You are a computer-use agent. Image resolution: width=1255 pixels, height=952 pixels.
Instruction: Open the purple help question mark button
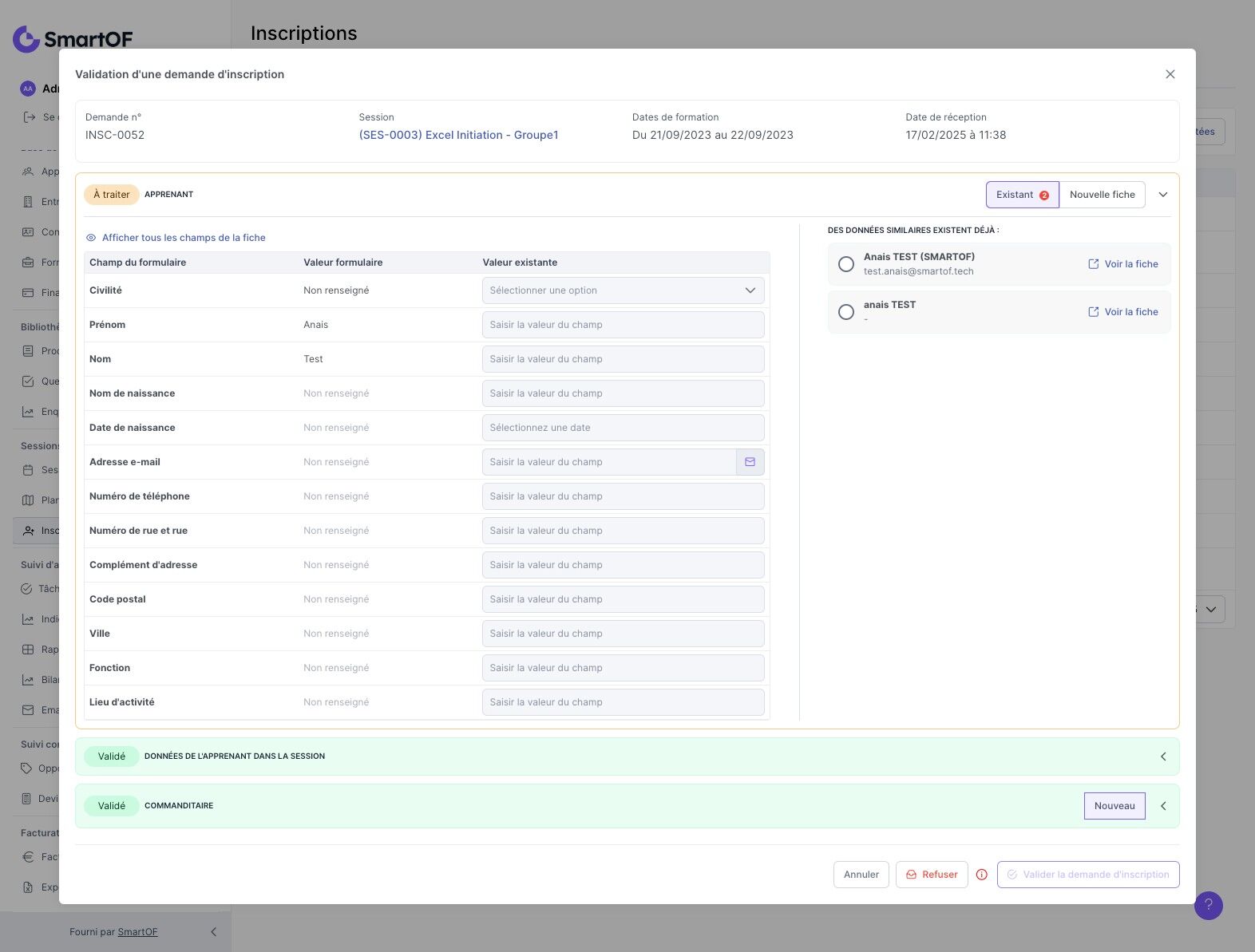(x=1208, y=905)
